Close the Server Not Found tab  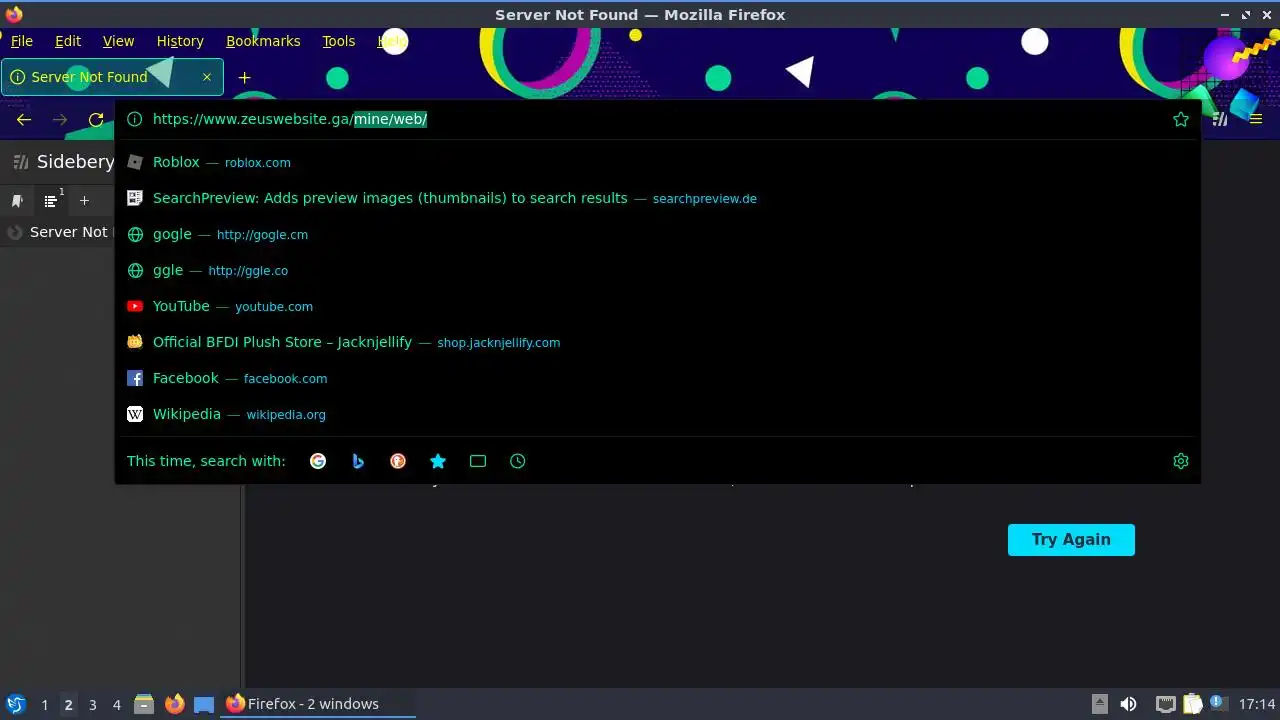tap(207, 77)
